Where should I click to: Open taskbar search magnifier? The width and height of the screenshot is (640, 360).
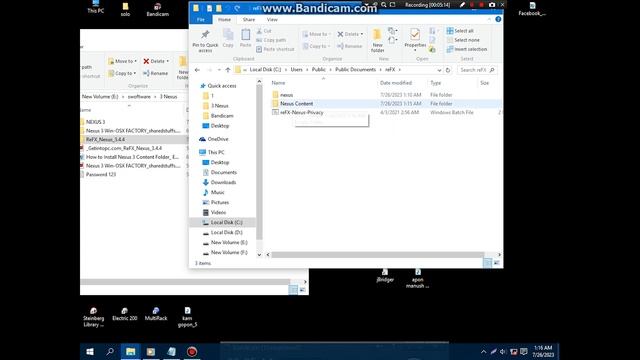(110, 351)
